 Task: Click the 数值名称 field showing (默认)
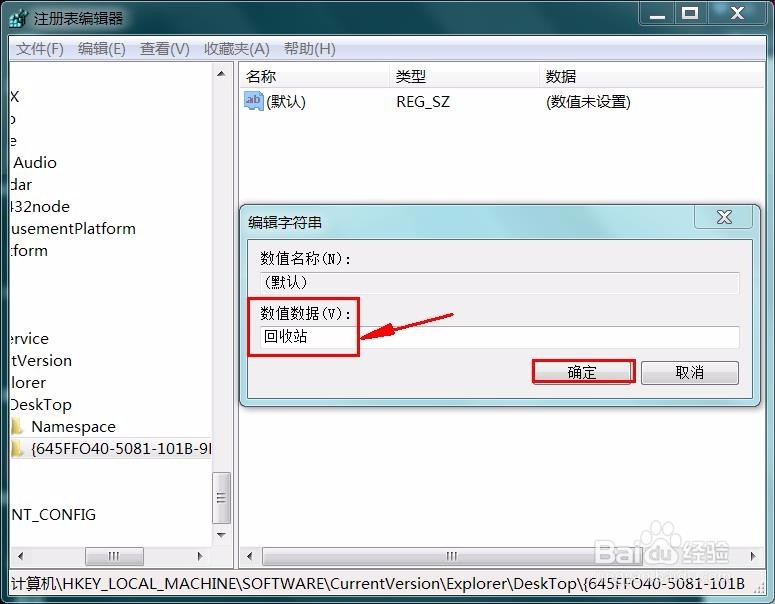click(499, 283)
